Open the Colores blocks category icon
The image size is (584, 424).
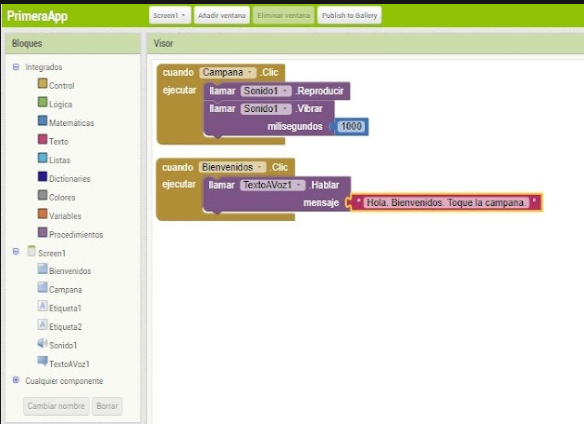point(42,195)
